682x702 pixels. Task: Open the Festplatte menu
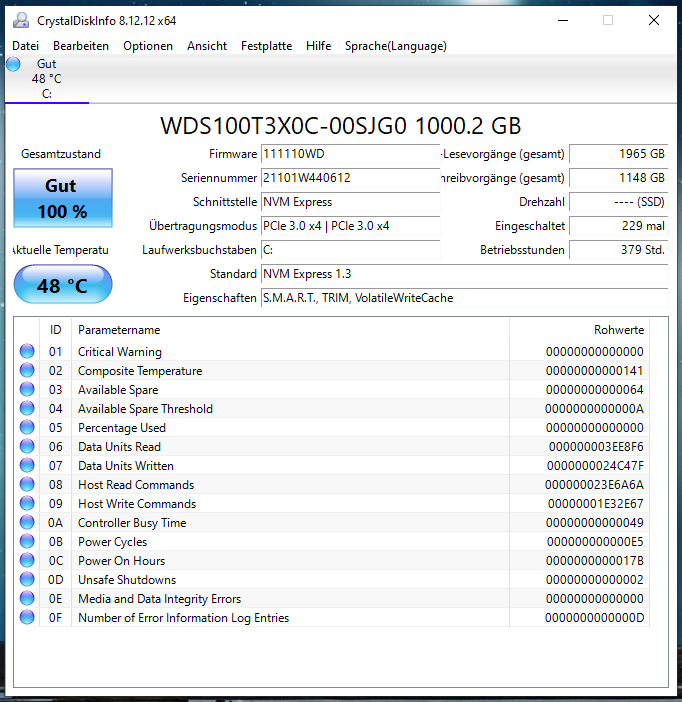pos(266,46)
